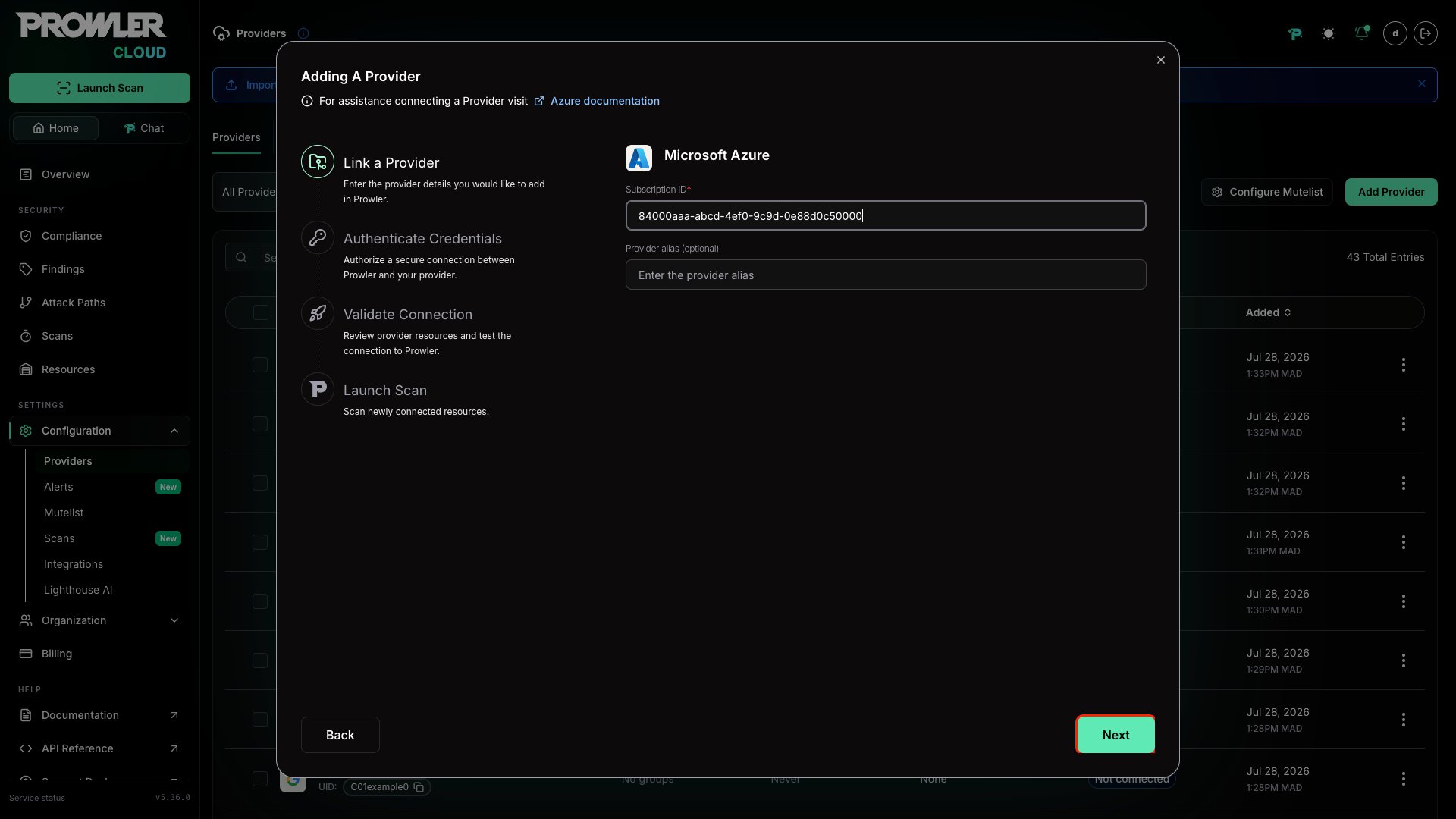Open the Findings section
Image resolution: width=1456 pixels, height=819 pixels.
(63, 269)
